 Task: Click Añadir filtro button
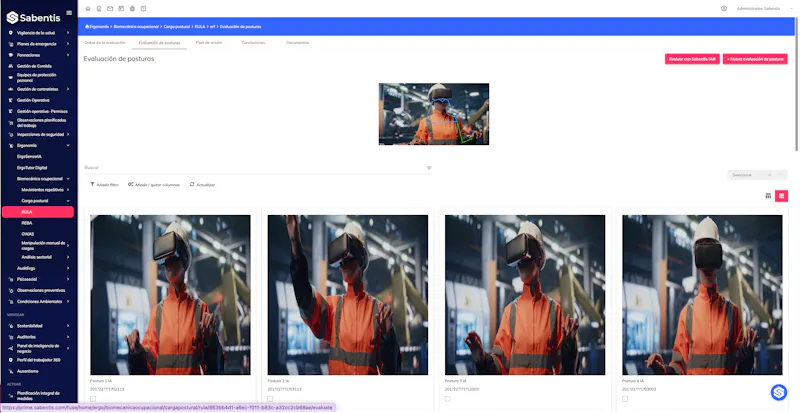pyautogui.click(x=104, y=185)
